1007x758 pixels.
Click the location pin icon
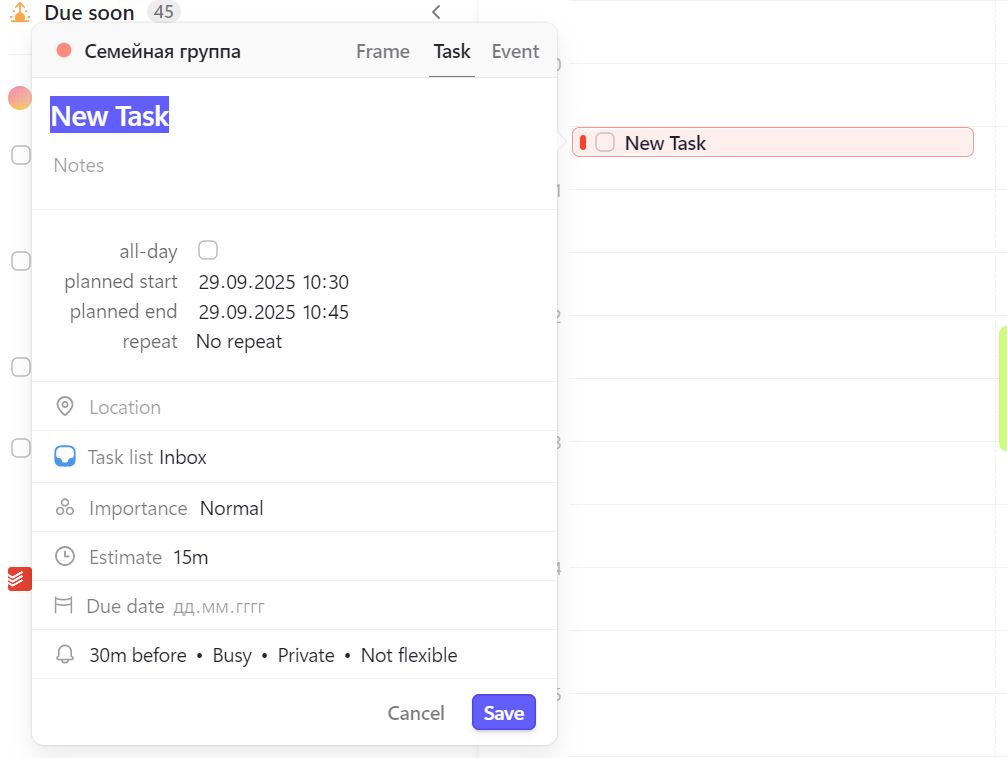(x=65, y=407)
